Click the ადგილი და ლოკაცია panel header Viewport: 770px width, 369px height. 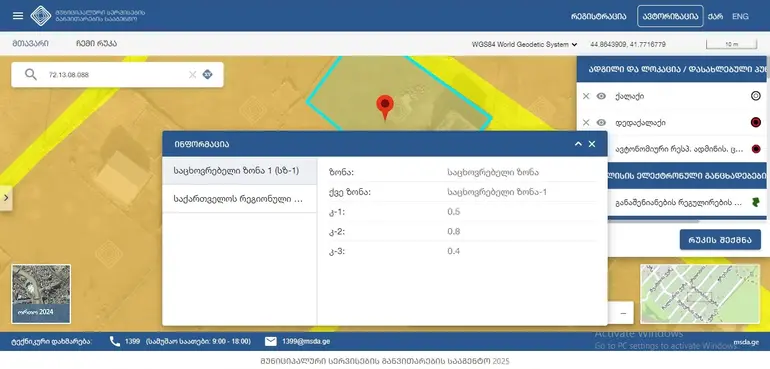[x=673, y=69]
